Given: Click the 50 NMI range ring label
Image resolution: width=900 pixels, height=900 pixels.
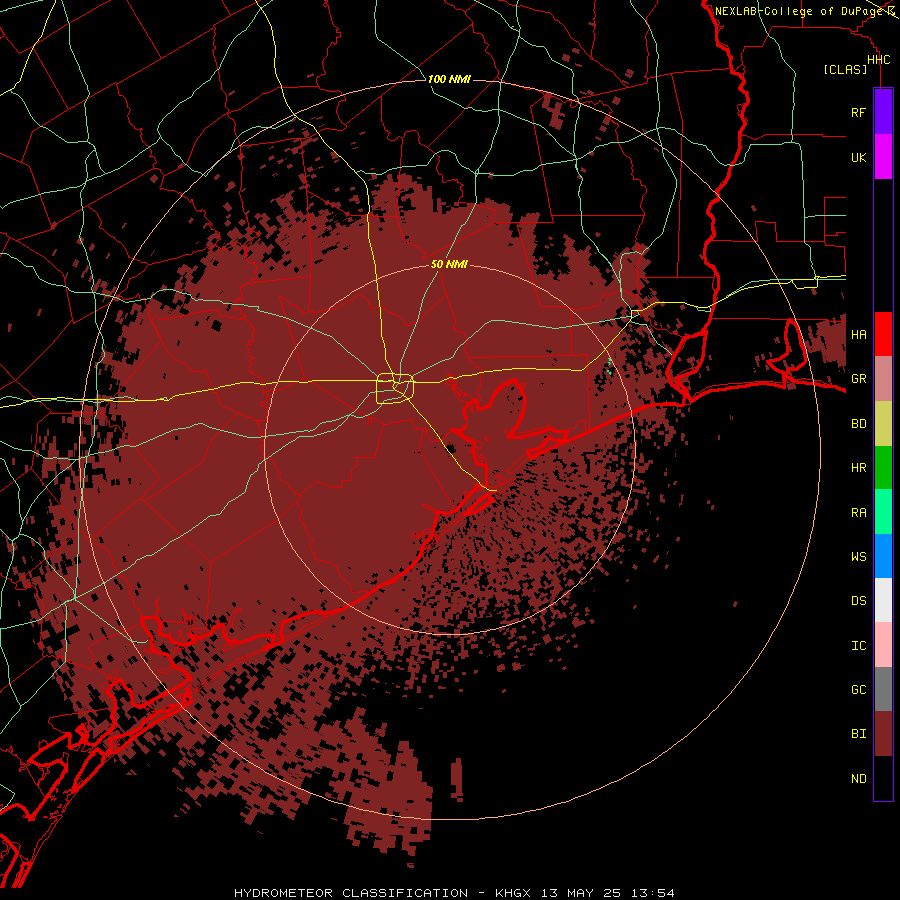Looking at the screenshot, I should (x=449, y=265).
